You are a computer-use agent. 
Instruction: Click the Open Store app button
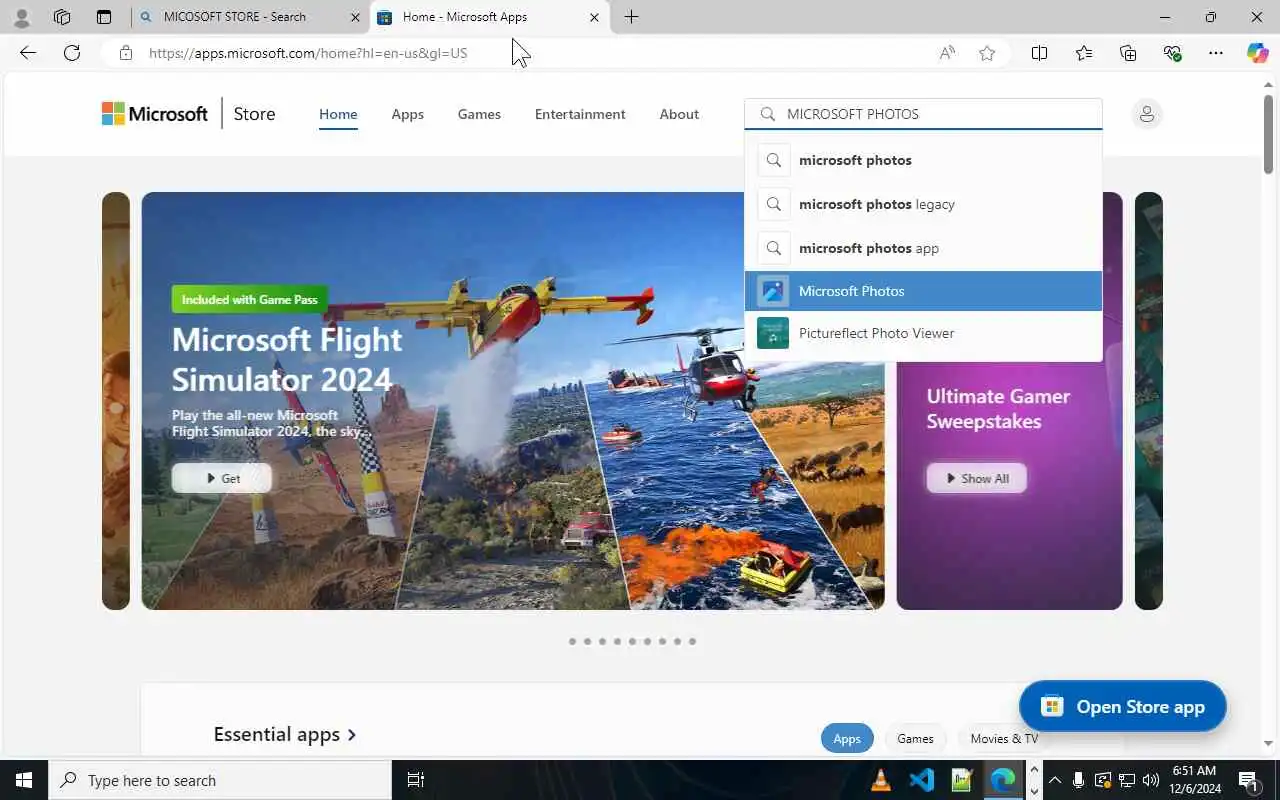[1122, 706]
